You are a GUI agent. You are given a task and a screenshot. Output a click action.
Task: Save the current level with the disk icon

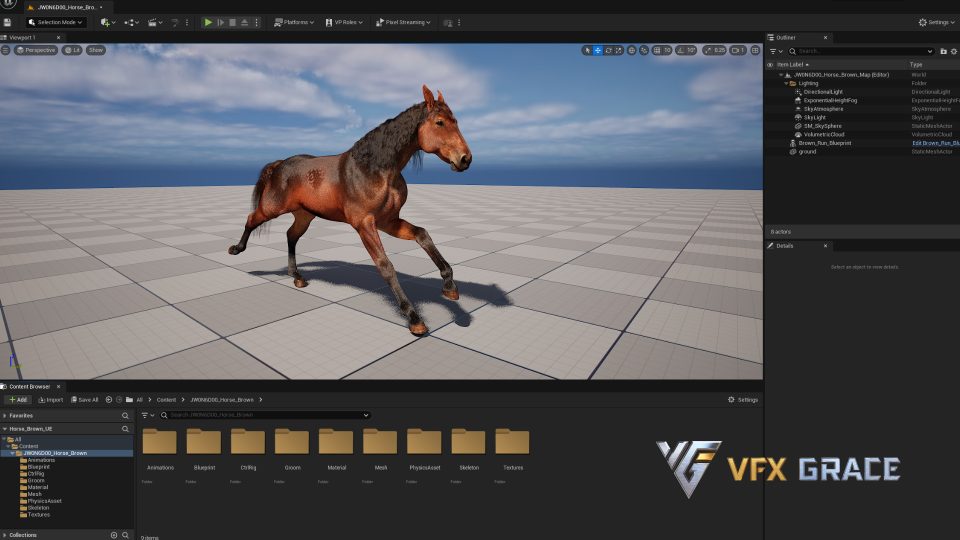coord(7,23)
